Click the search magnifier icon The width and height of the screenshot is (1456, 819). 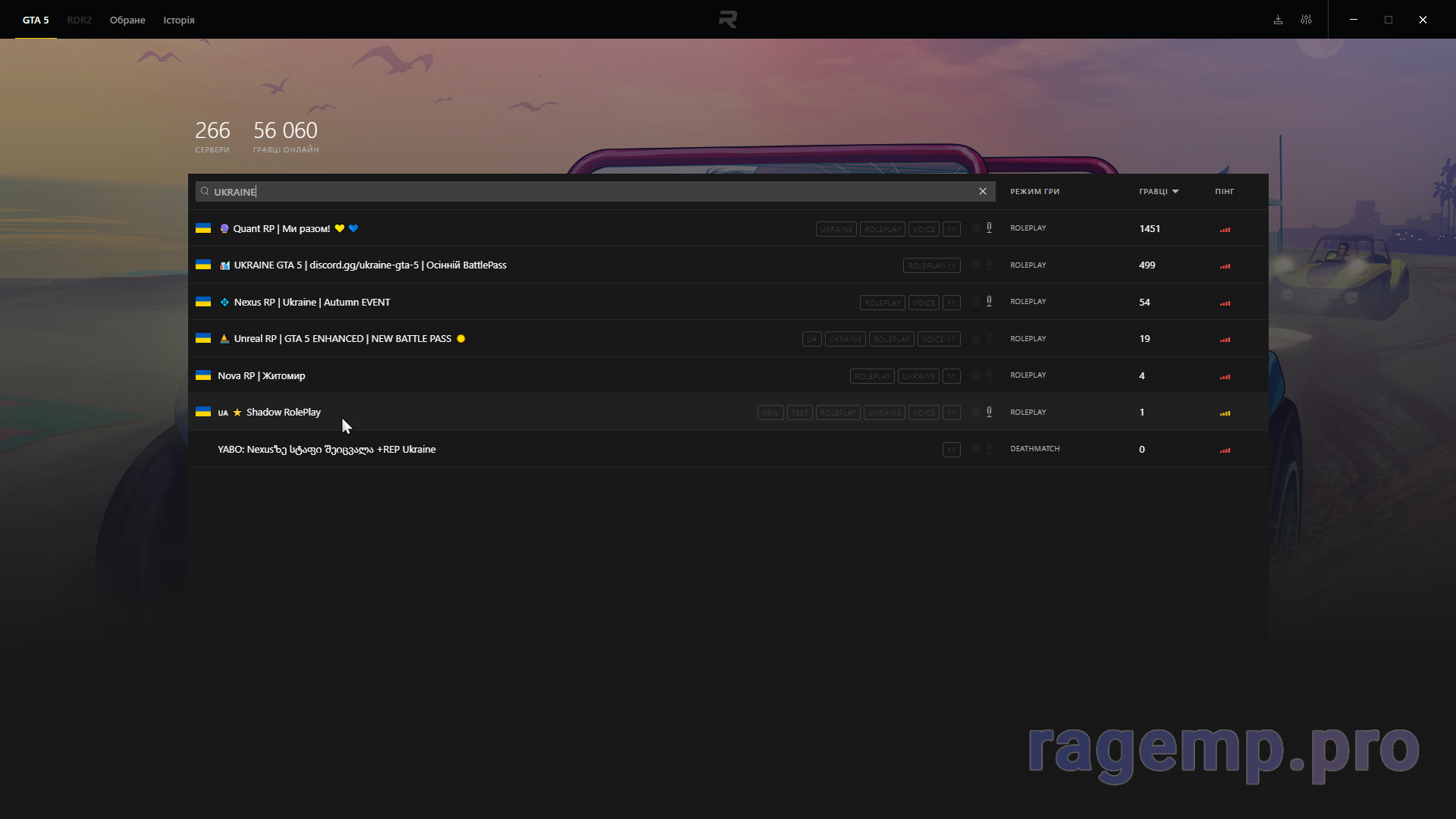point(205,192)
